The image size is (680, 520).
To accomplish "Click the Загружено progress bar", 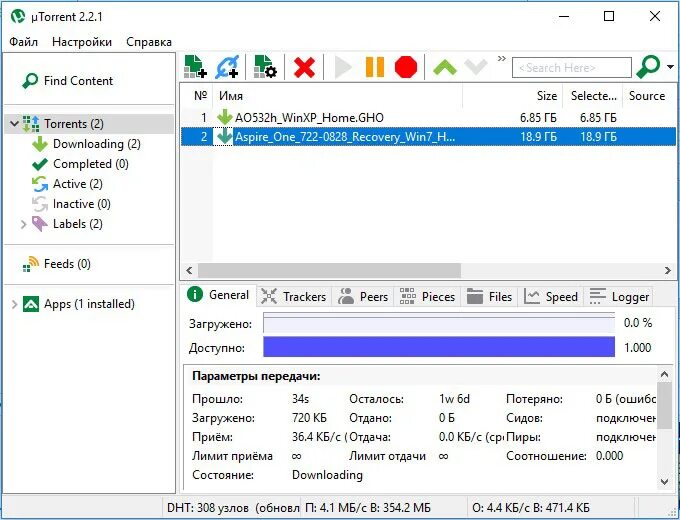I will click(x=439, y=324).
